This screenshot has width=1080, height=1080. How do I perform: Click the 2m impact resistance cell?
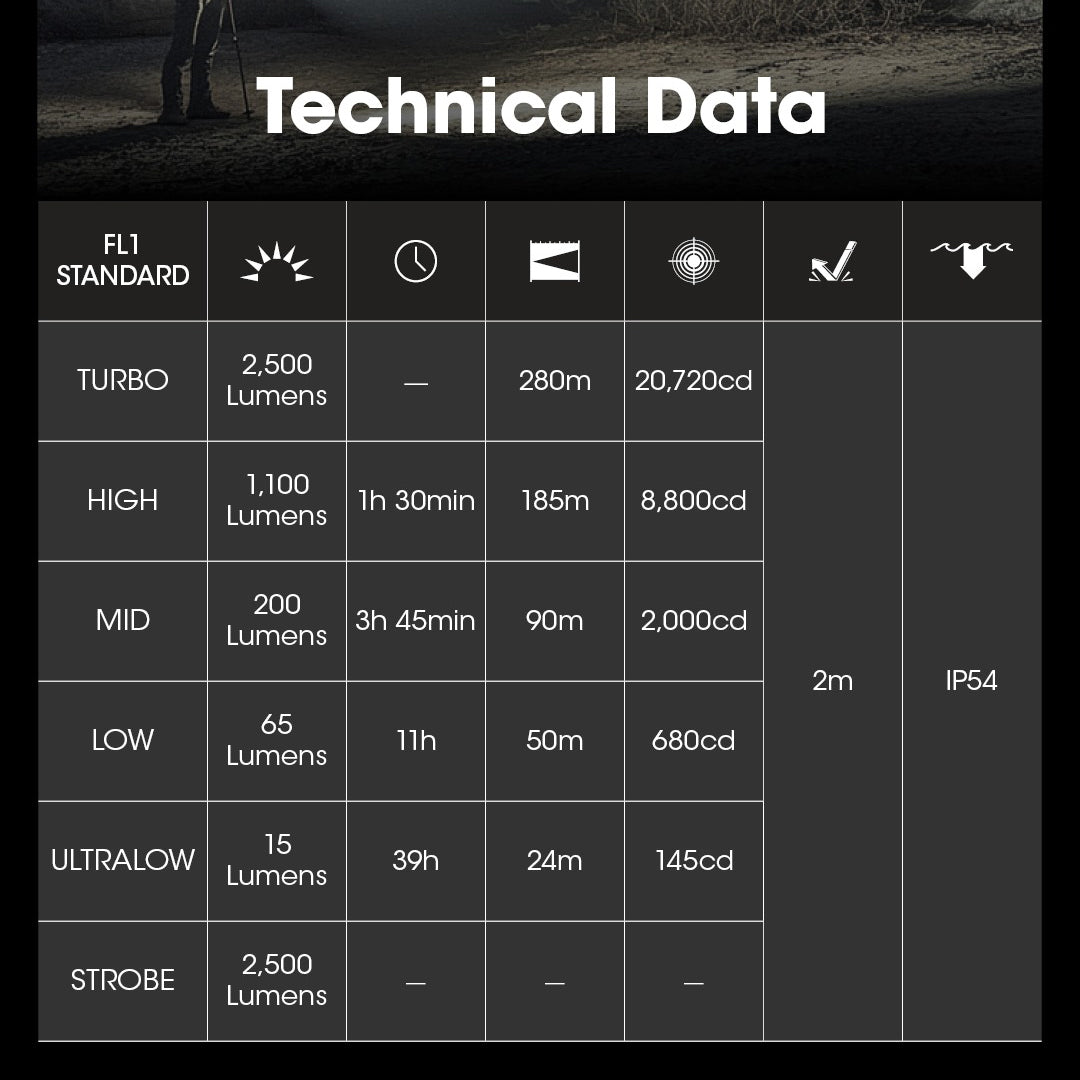pos(833,681)
